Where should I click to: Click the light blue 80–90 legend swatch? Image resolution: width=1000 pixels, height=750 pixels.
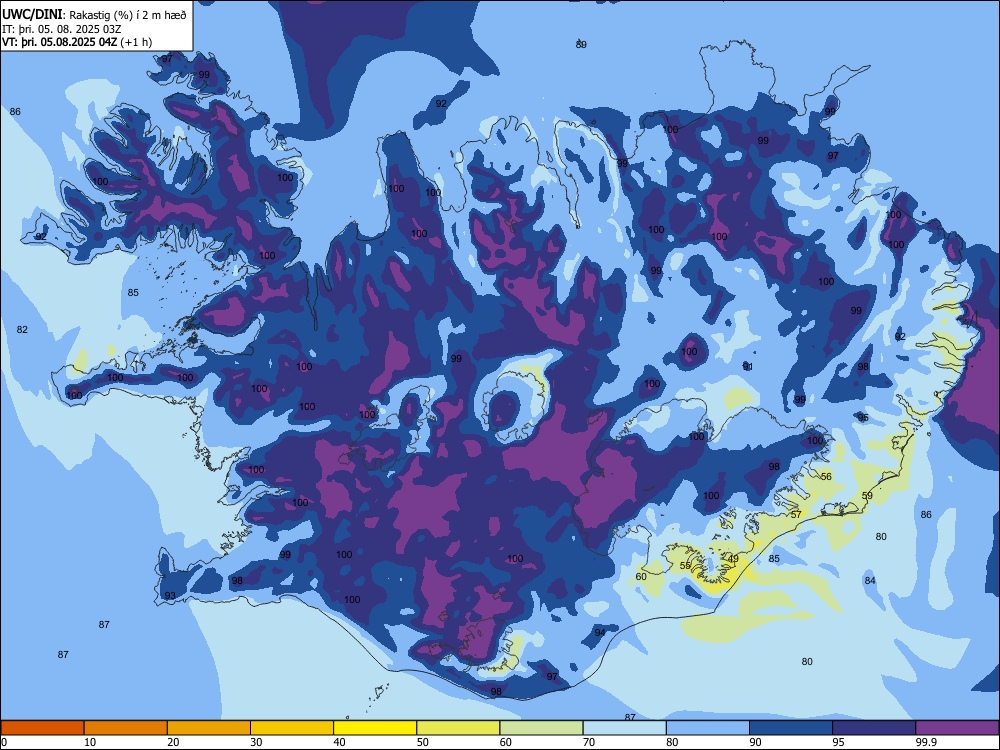click(x=708, y=728)
